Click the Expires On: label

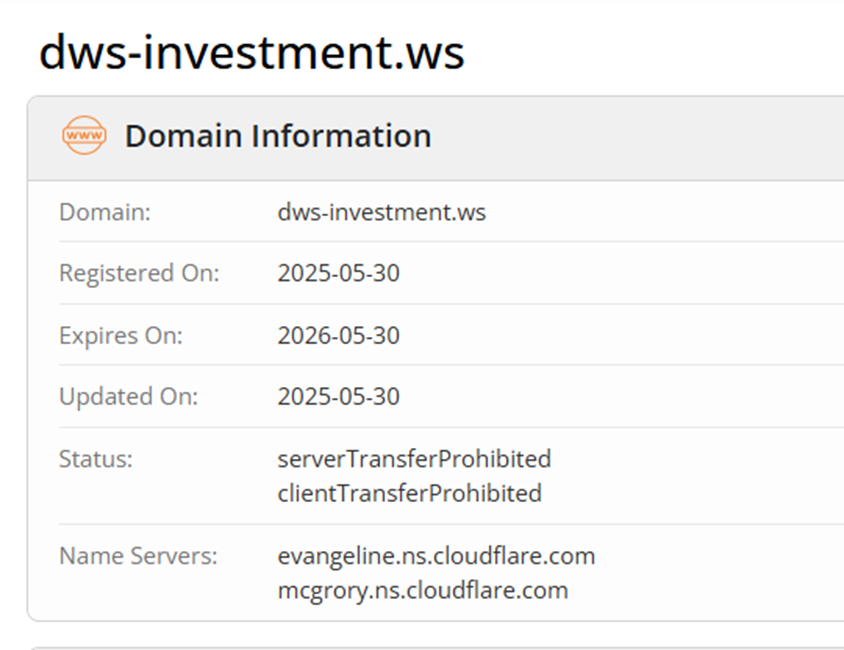(121, 335)
